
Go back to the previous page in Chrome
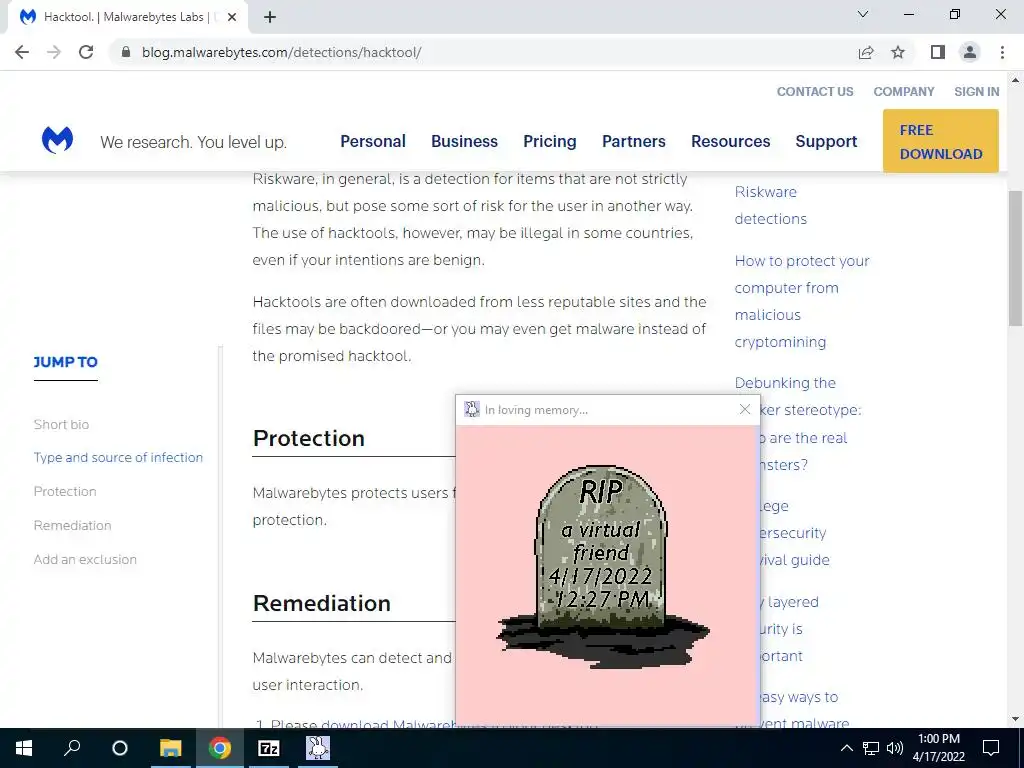click(22, 52)
